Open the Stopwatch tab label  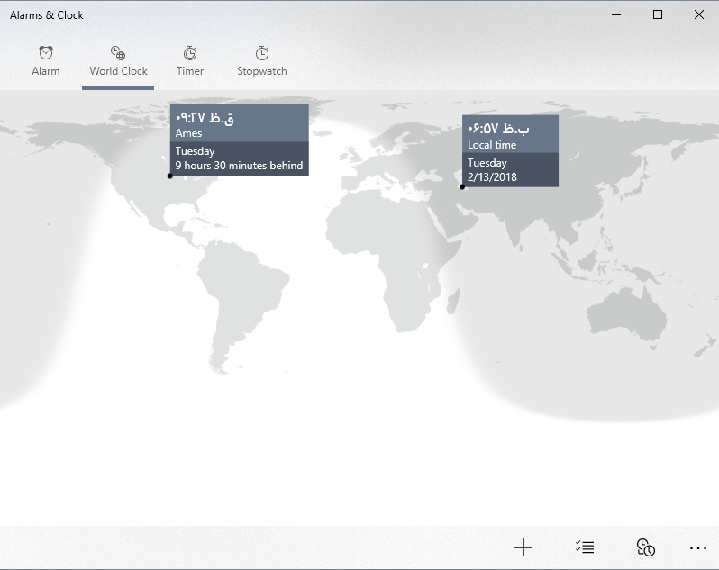coord(262,71)
